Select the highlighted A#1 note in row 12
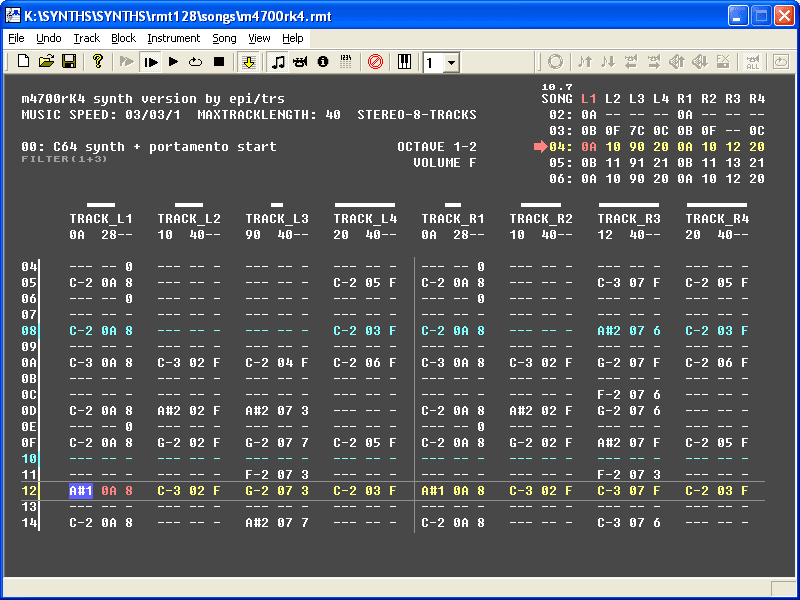 point(81,490)
